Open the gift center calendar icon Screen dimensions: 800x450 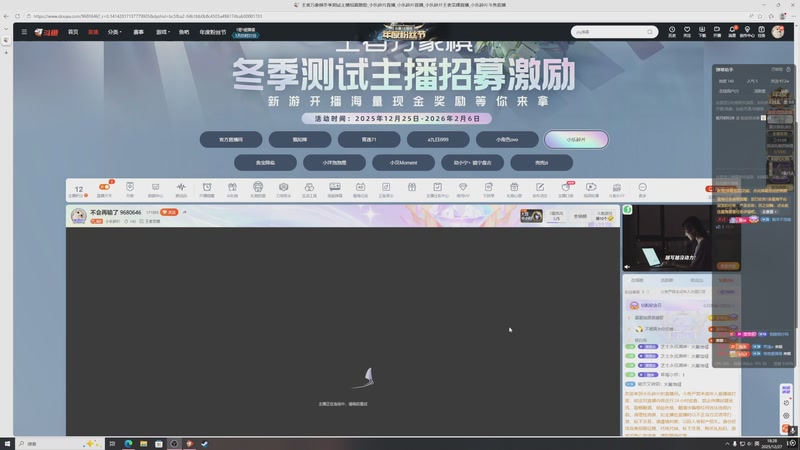pos(514,189)
